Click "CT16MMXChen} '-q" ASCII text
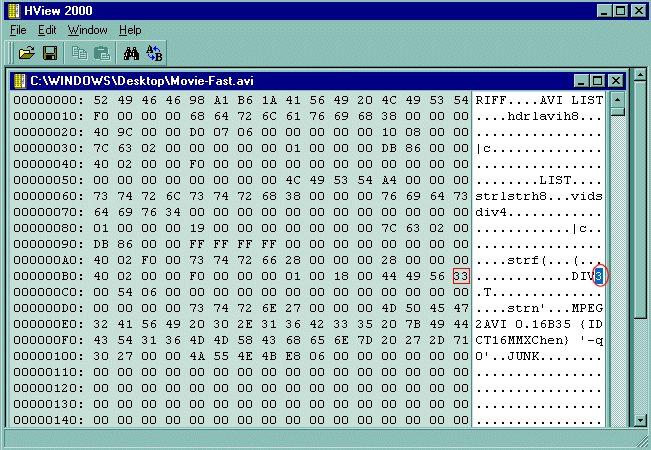The image size is (651, 450). [539, 340]
